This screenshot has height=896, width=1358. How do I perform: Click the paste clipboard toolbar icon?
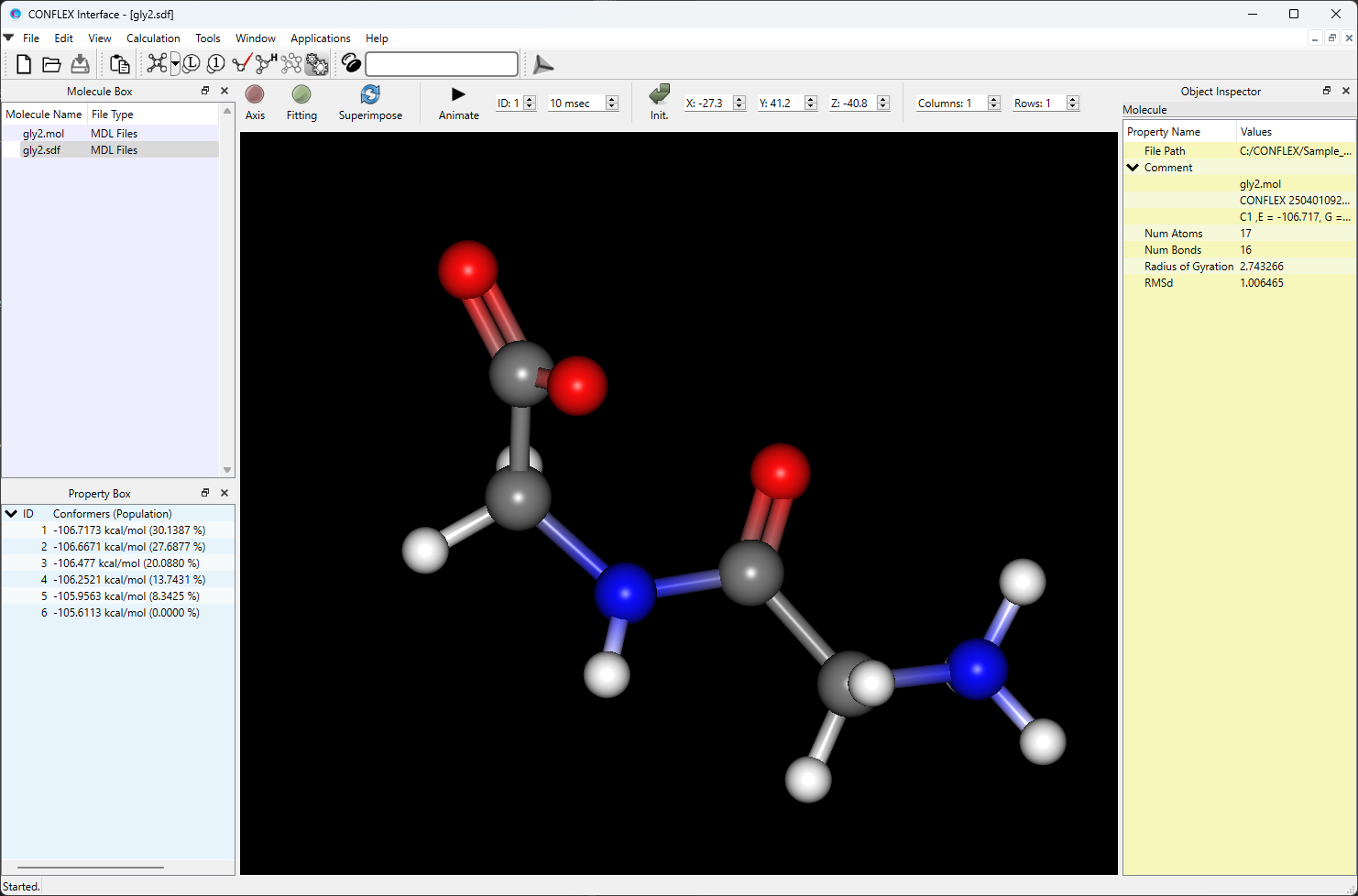point(119,64)
